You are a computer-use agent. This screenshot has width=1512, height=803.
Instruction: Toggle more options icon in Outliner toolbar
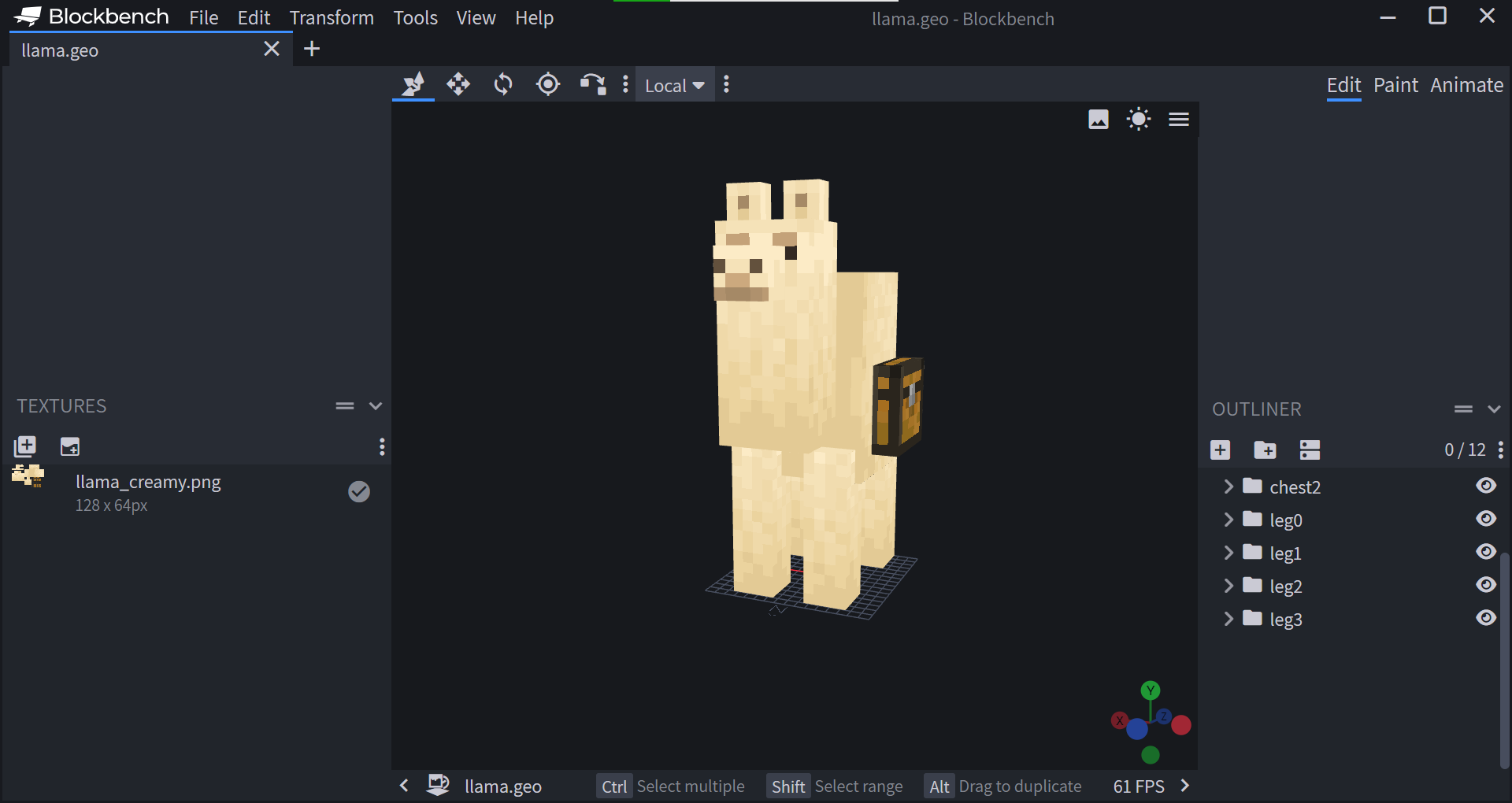tap(1310, 450)
